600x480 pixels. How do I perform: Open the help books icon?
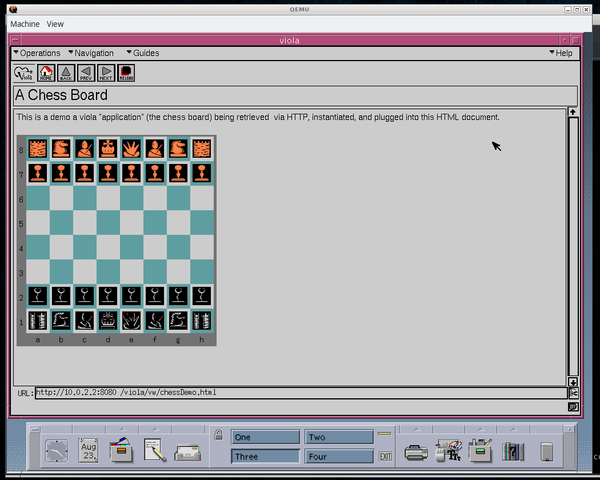coord(513,452)
